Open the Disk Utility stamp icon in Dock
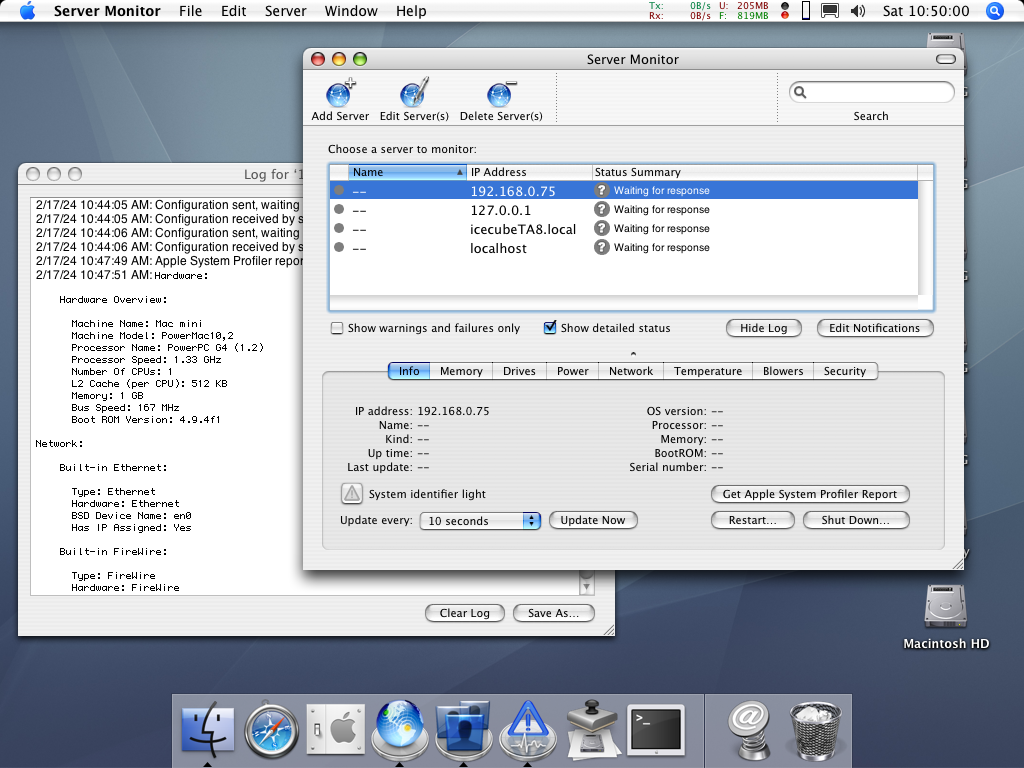Screen dimensions: 1024x768 (592, 729)
